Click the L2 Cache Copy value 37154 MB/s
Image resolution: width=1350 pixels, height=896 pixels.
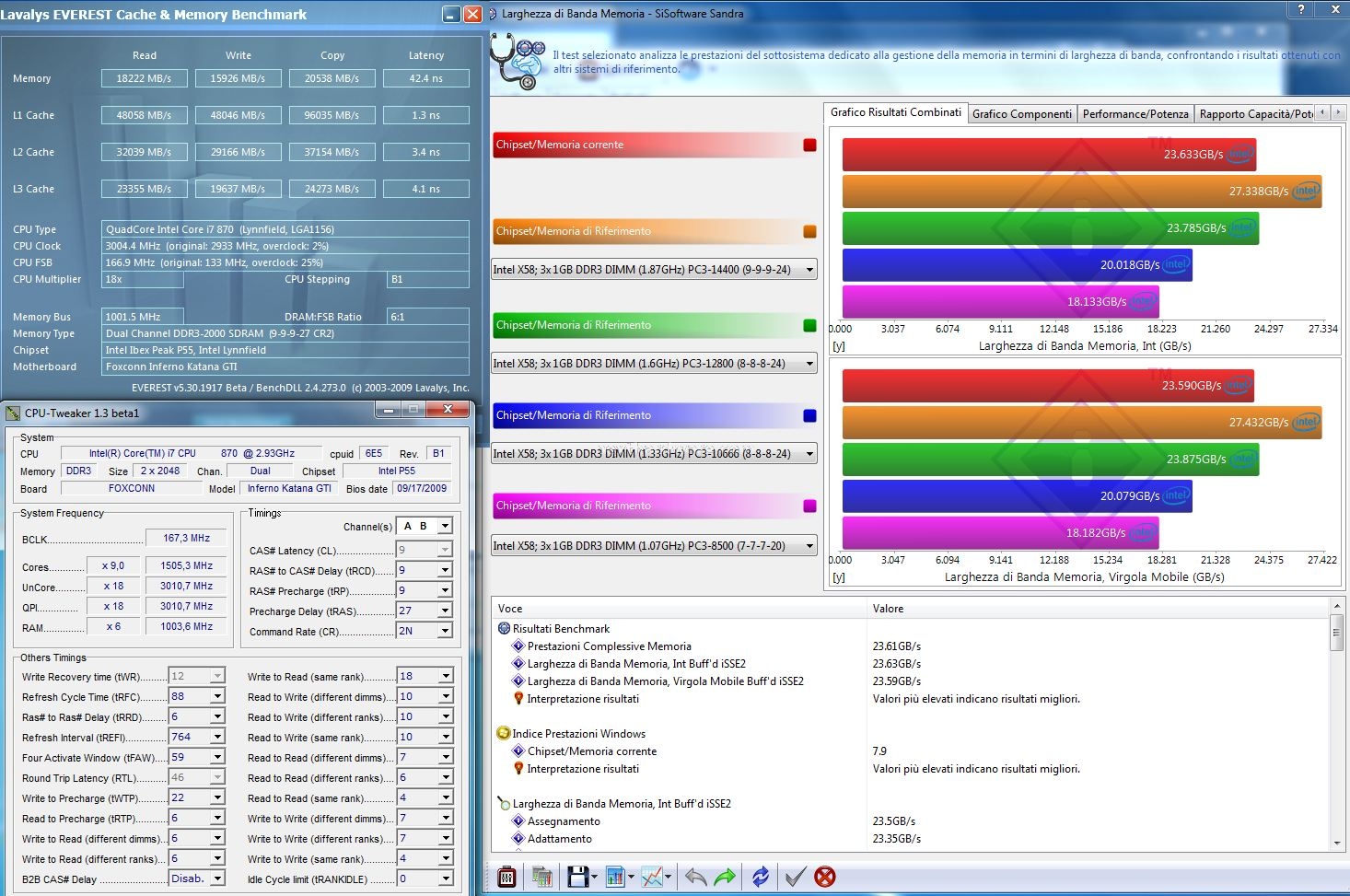pos(332,152)
